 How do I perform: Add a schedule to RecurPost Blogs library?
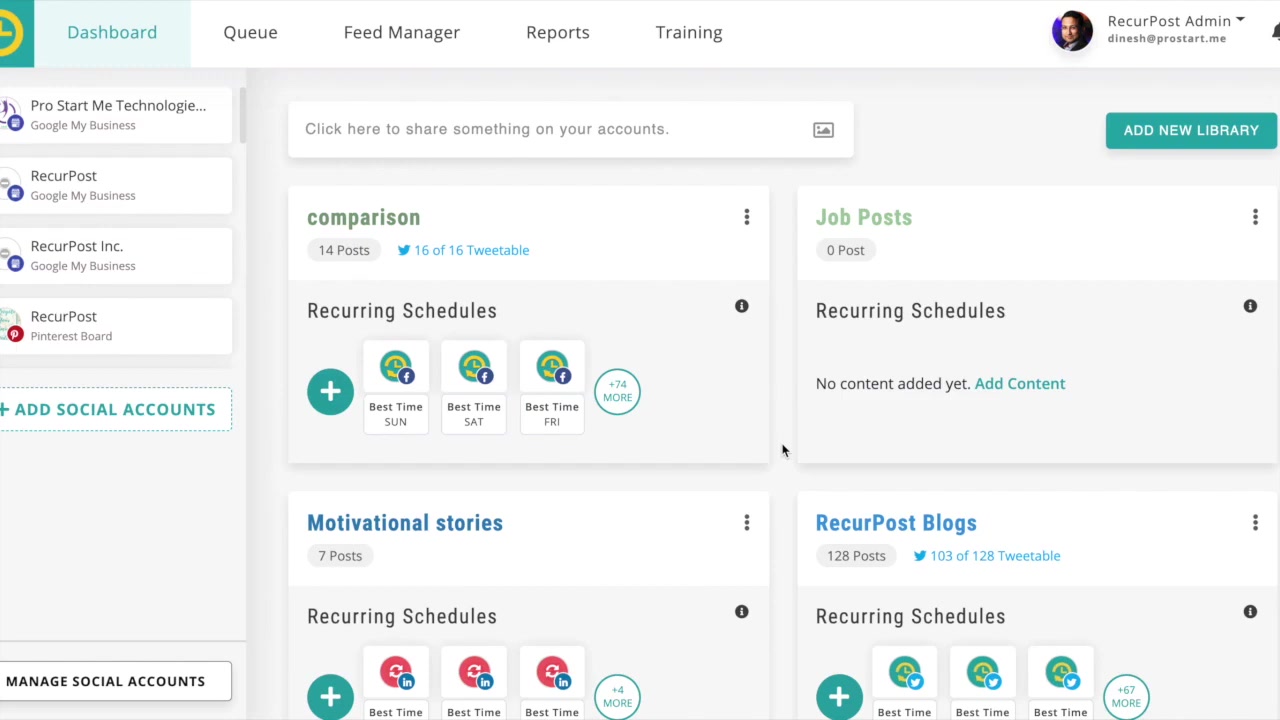coord(839,697)
